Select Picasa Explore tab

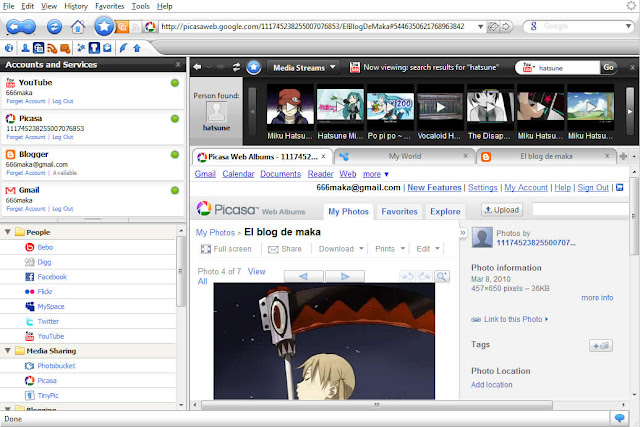coord(445,211)
